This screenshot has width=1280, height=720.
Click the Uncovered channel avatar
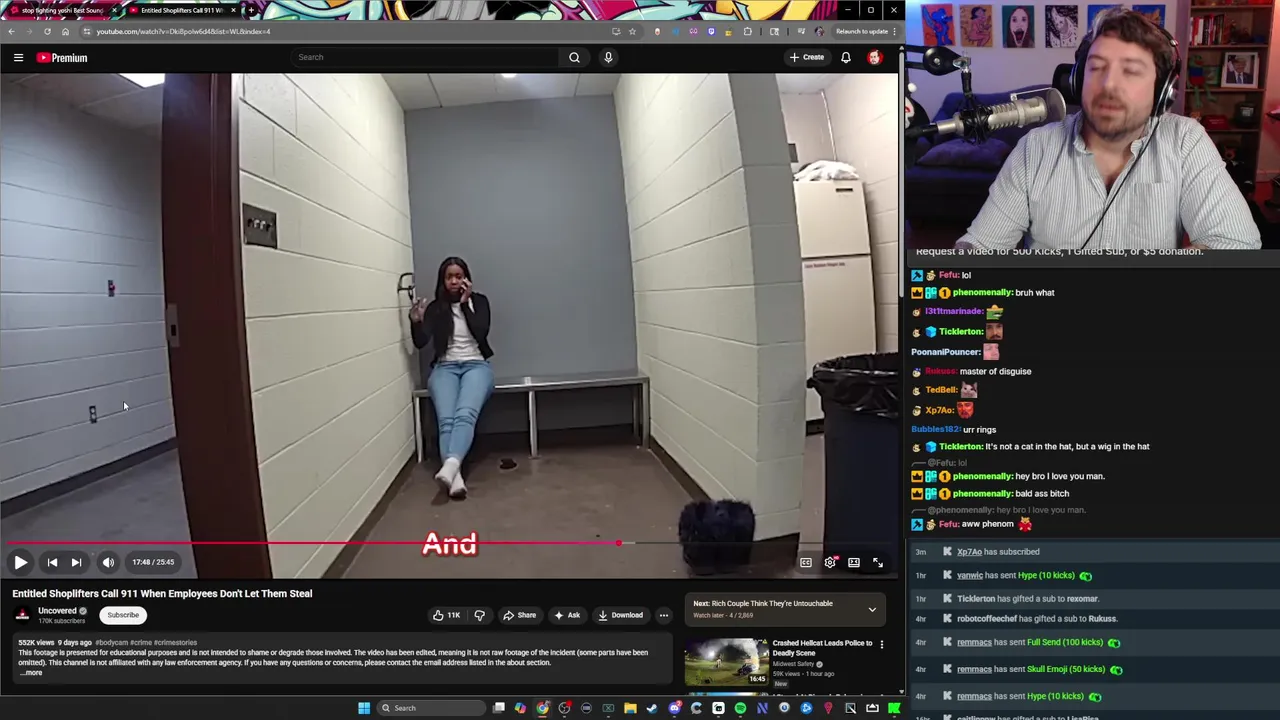pyautogui.click(x=22, y=615)
